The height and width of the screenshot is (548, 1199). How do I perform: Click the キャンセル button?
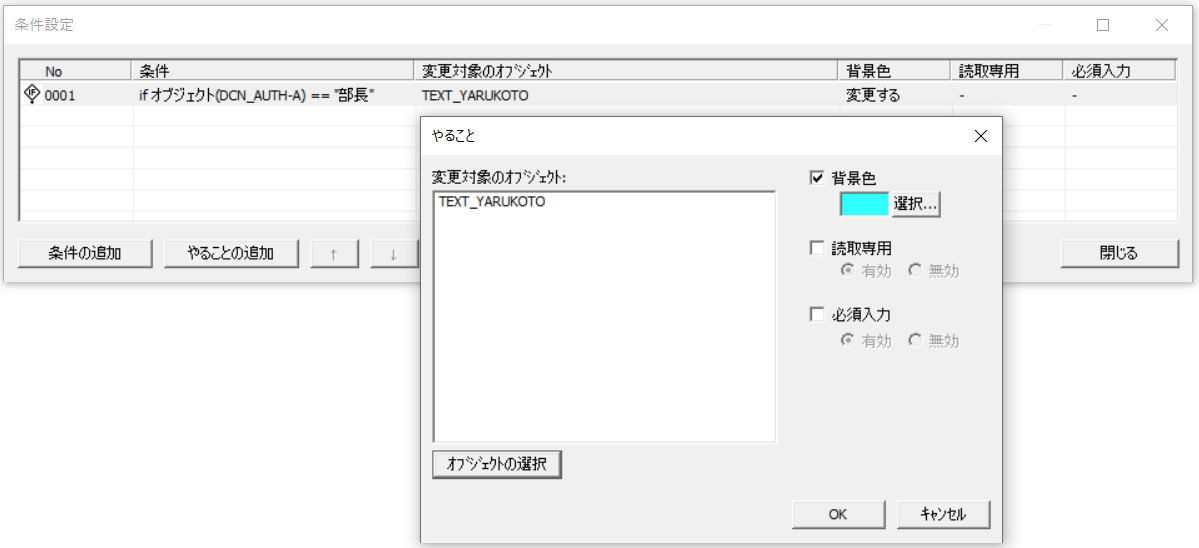click(943, 514)
